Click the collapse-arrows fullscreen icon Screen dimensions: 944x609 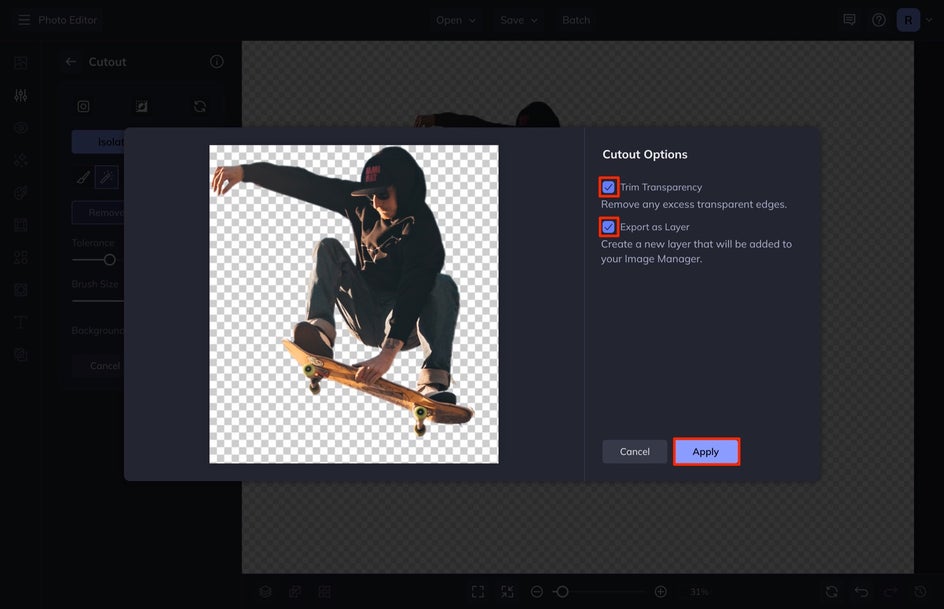[508, 592]
